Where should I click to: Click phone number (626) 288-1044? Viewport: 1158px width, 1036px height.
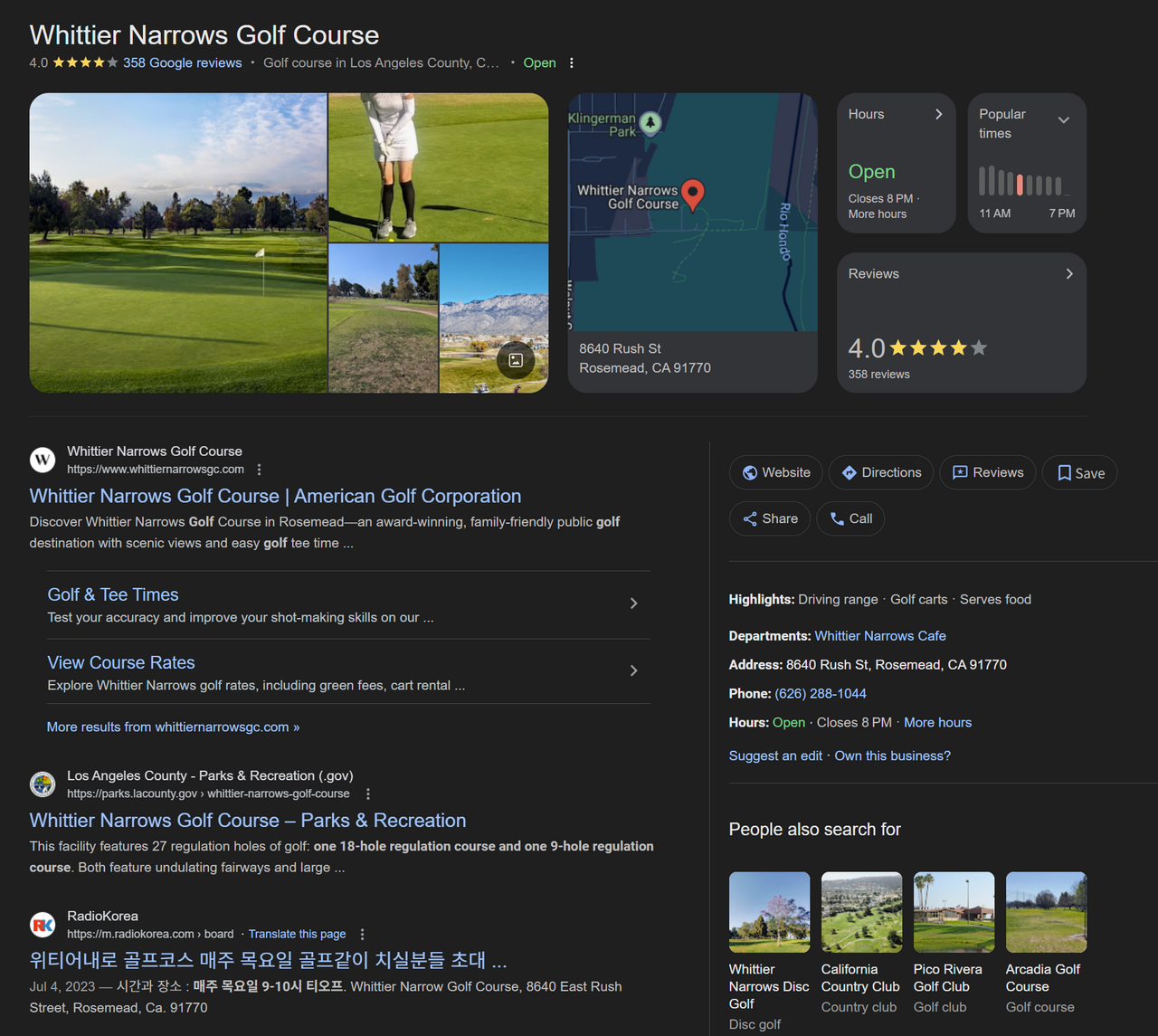[x=821, y=694]
